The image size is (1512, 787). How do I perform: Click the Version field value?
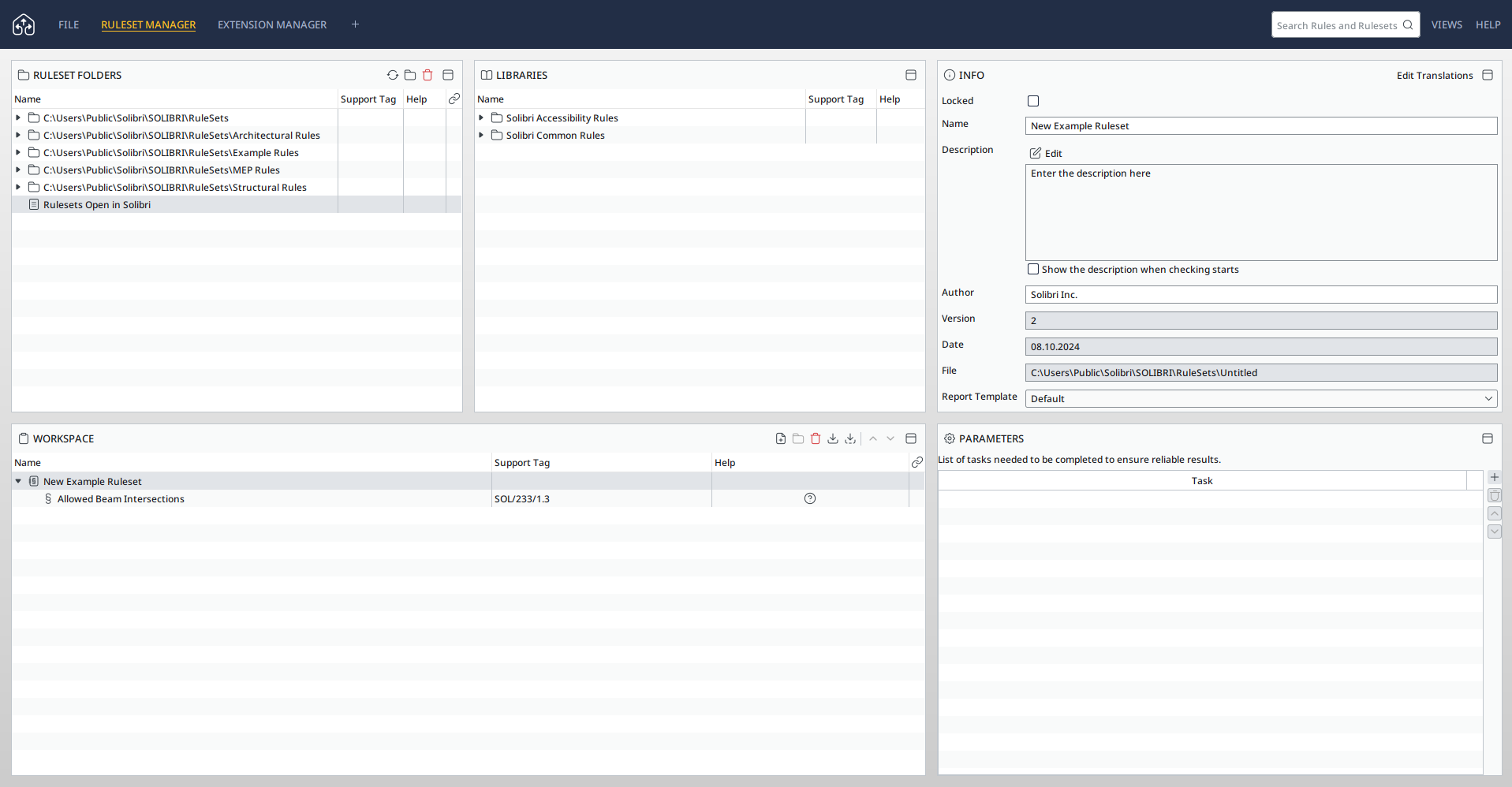tap(1261, 320)
